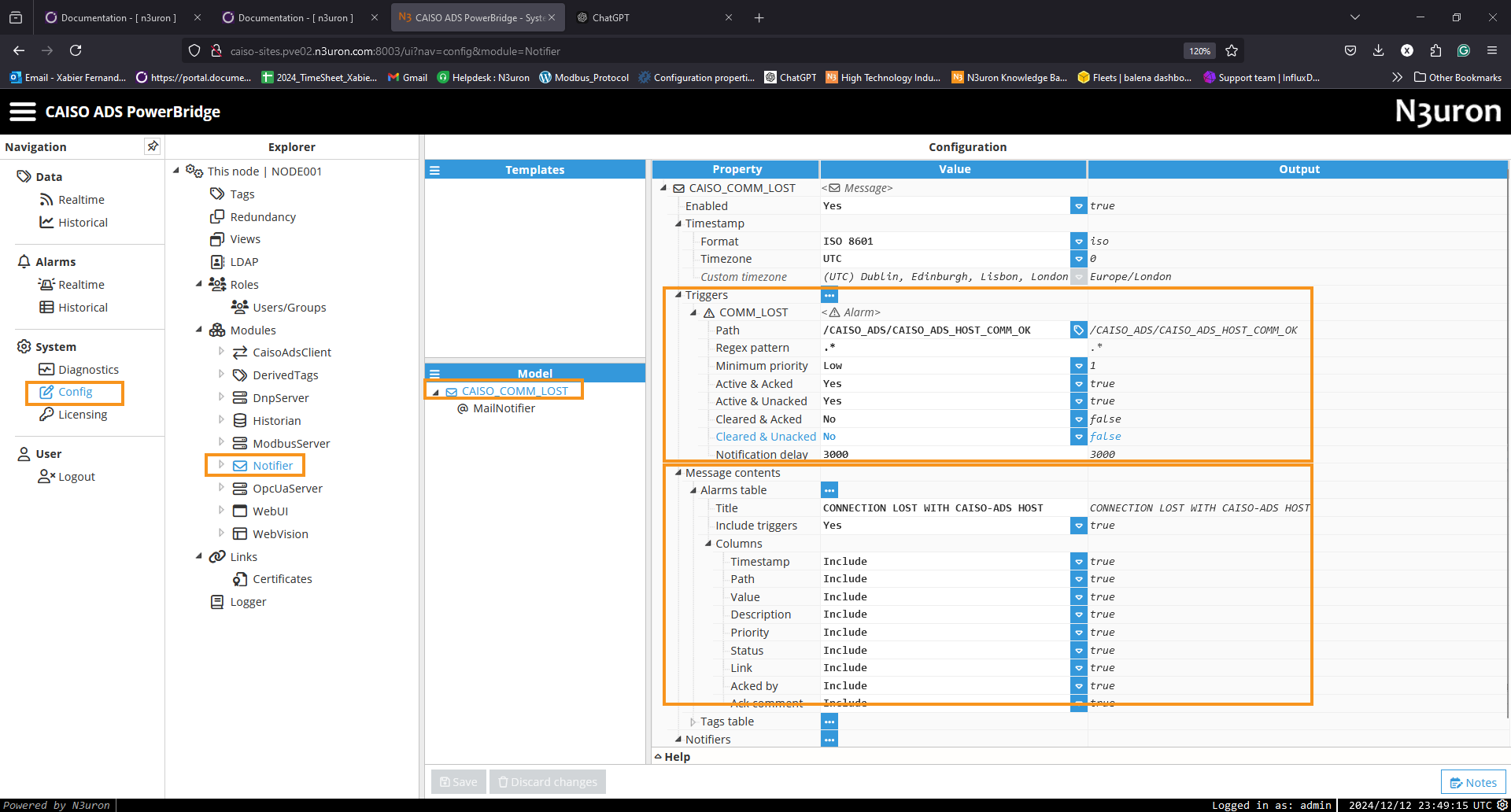Pin the Navigation panel
1511x812 pixels.
click(x=153, y=146)
